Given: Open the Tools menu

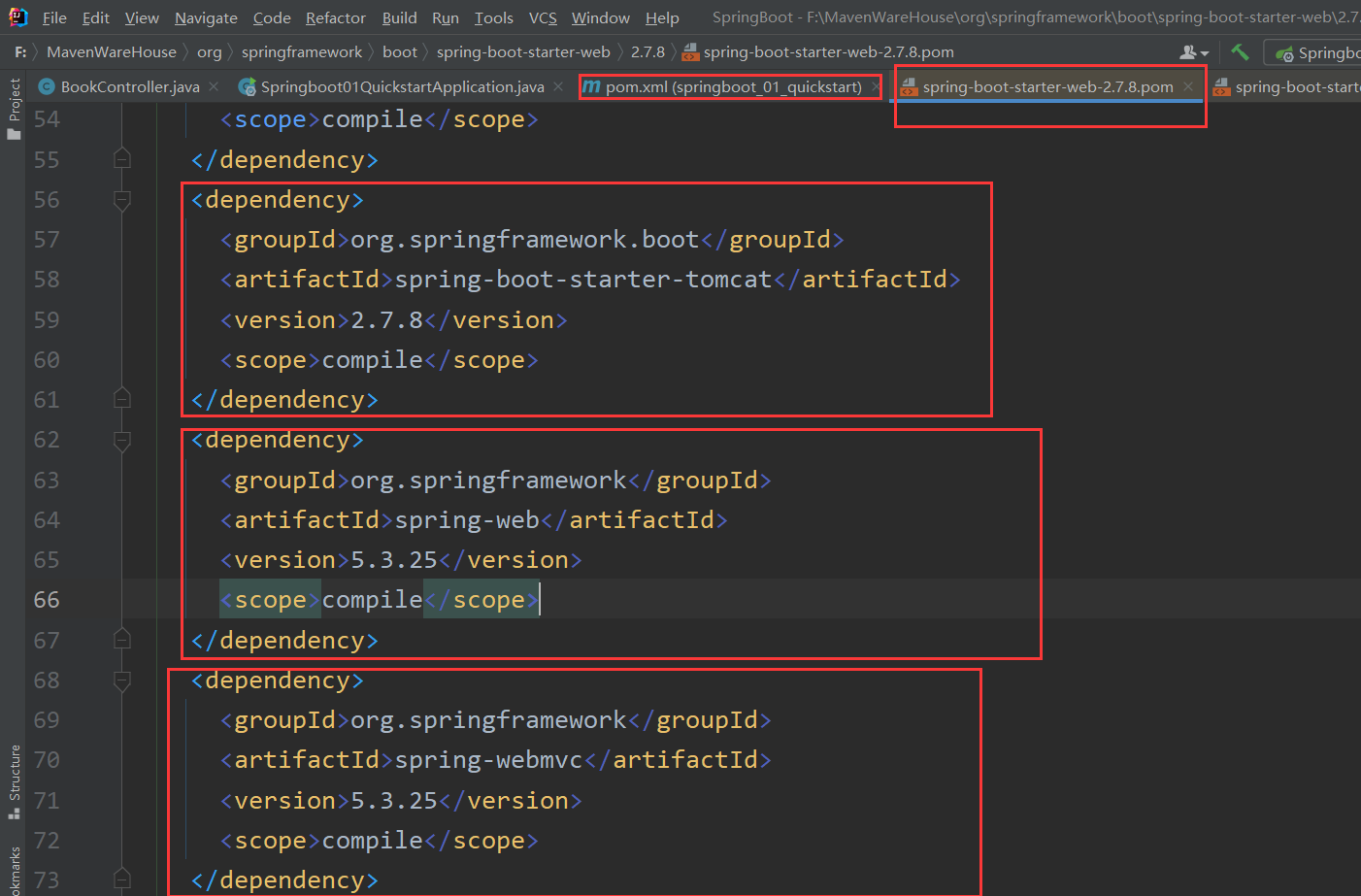Looking at the screenshot, I should pos(494,17).
